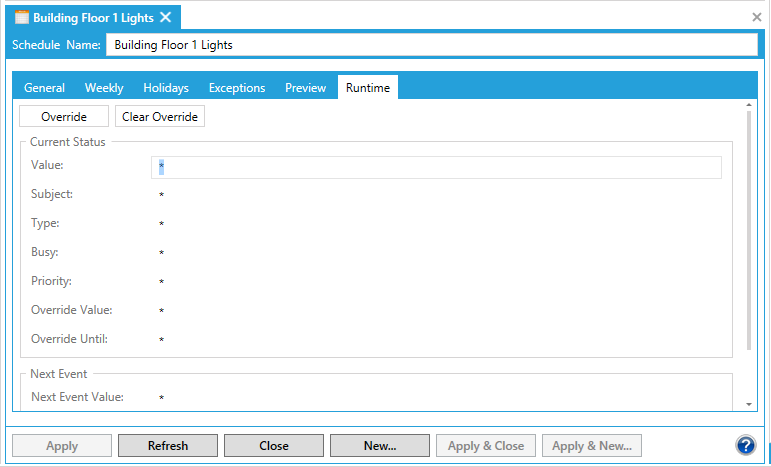
Task: Click the Value field under Current Status
Action: [436, 167]
